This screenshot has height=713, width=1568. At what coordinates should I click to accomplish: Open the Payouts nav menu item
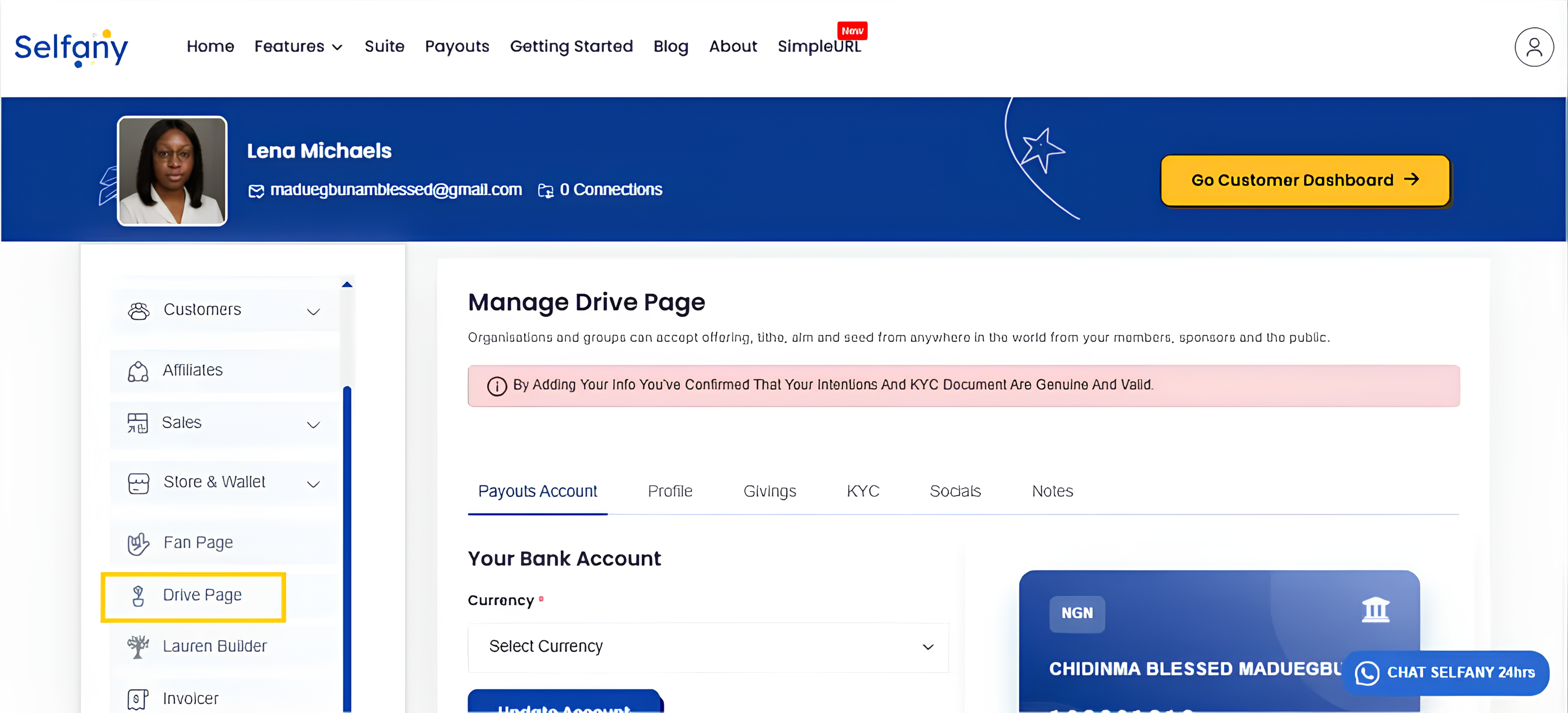pyautogui.click(x=456, y=46)
